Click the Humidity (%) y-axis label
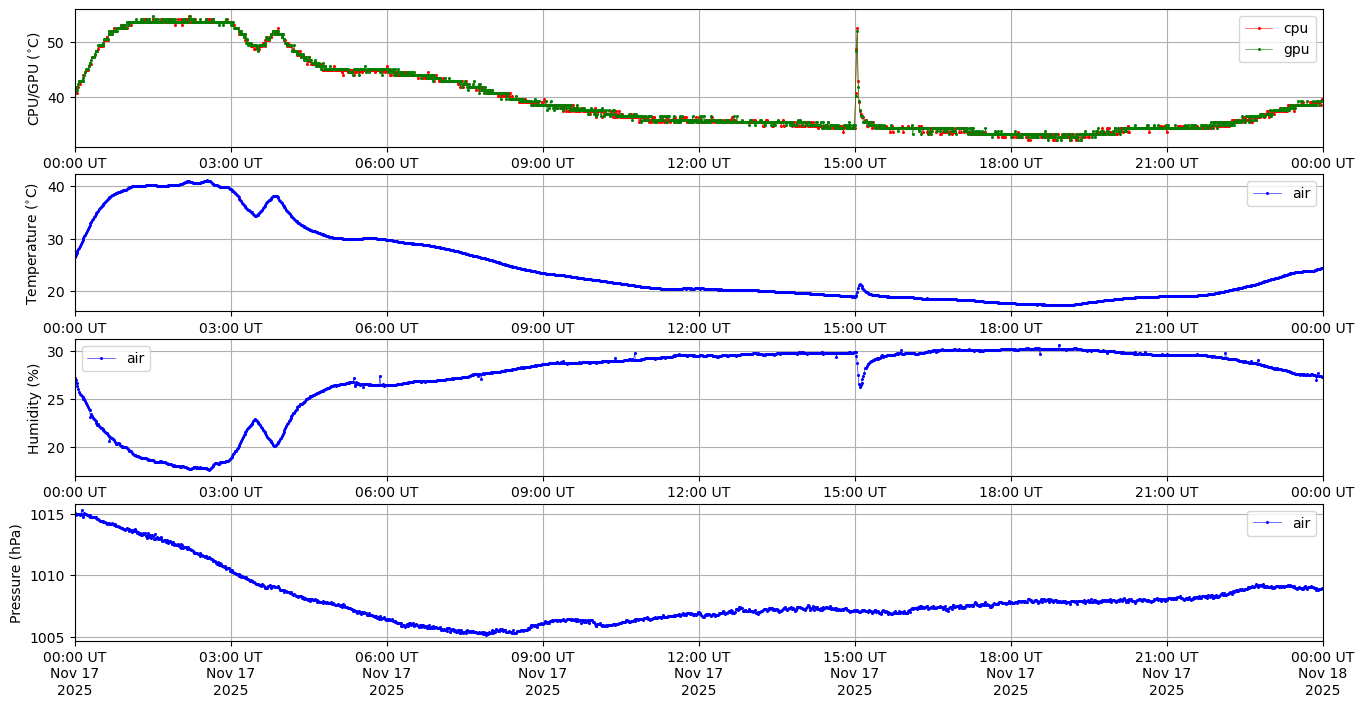The image size is (1364, 707). (33, 408)
